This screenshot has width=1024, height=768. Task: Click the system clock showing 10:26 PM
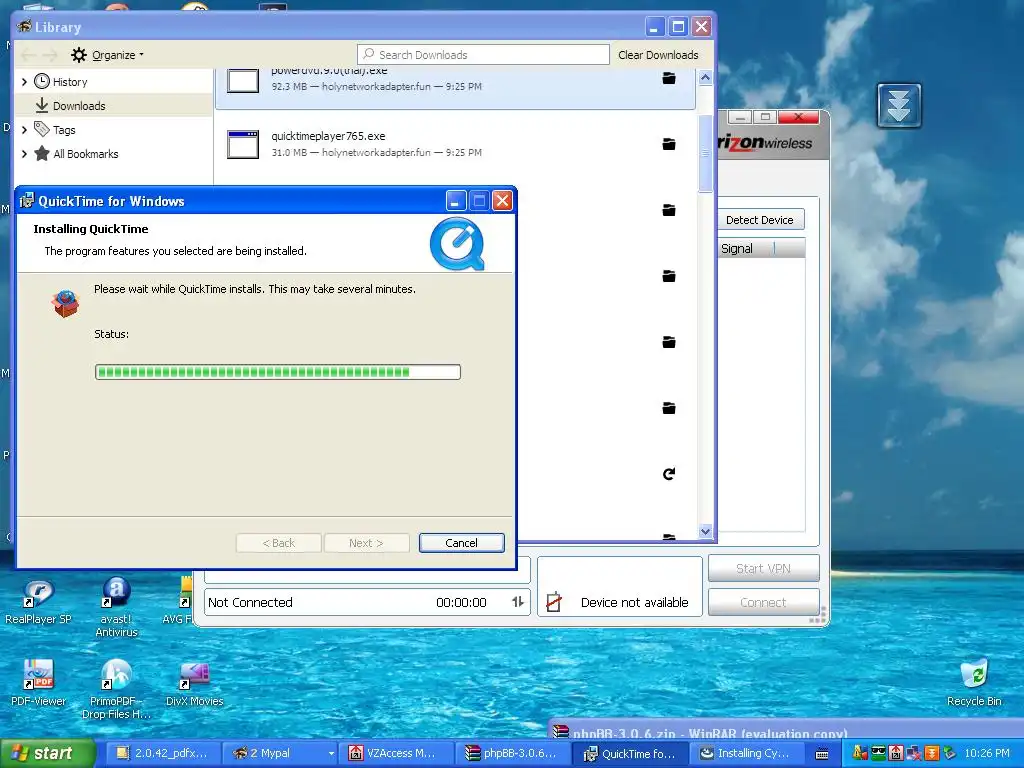pos(987,753)
